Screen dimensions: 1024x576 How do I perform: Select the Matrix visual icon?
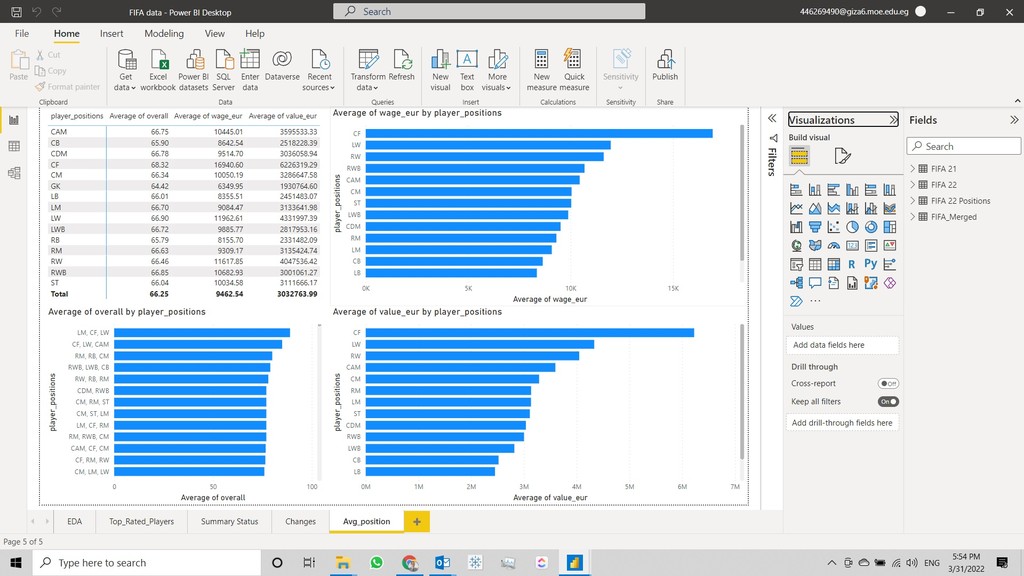[833, 264]
